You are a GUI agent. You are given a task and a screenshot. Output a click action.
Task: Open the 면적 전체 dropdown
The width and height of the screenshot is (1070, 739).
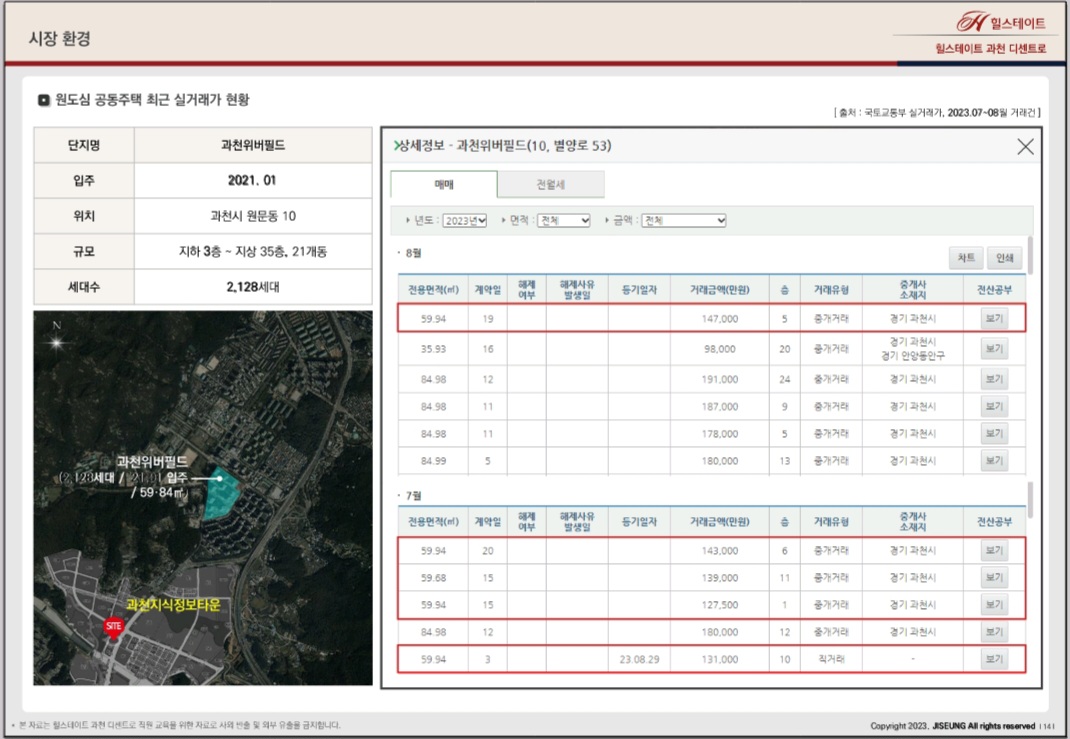(564, 220)
